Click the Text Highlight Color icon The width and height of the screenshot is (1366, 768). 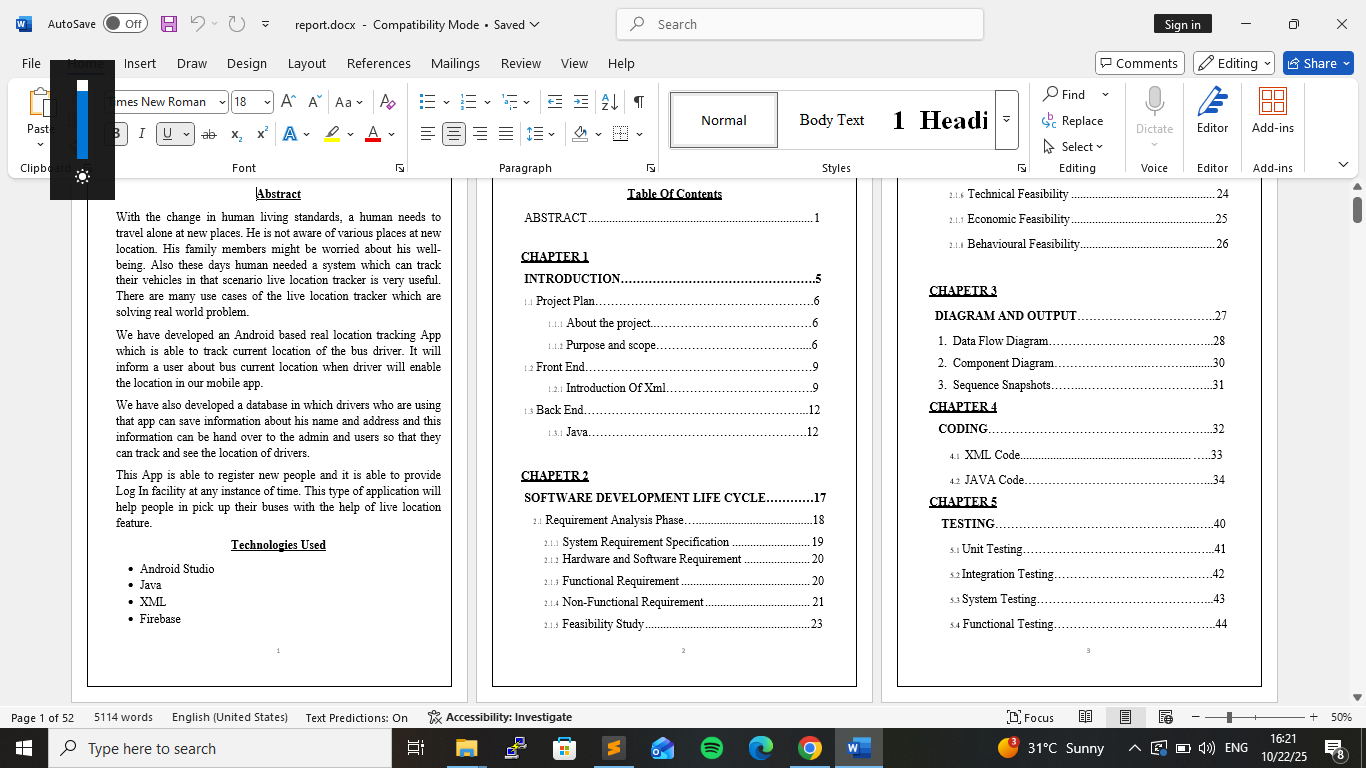332,134
